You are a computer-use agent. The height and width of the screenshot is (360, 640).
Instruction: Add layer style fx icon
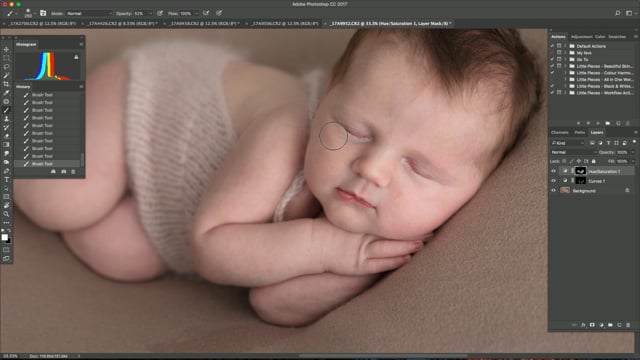coord(583,325)
